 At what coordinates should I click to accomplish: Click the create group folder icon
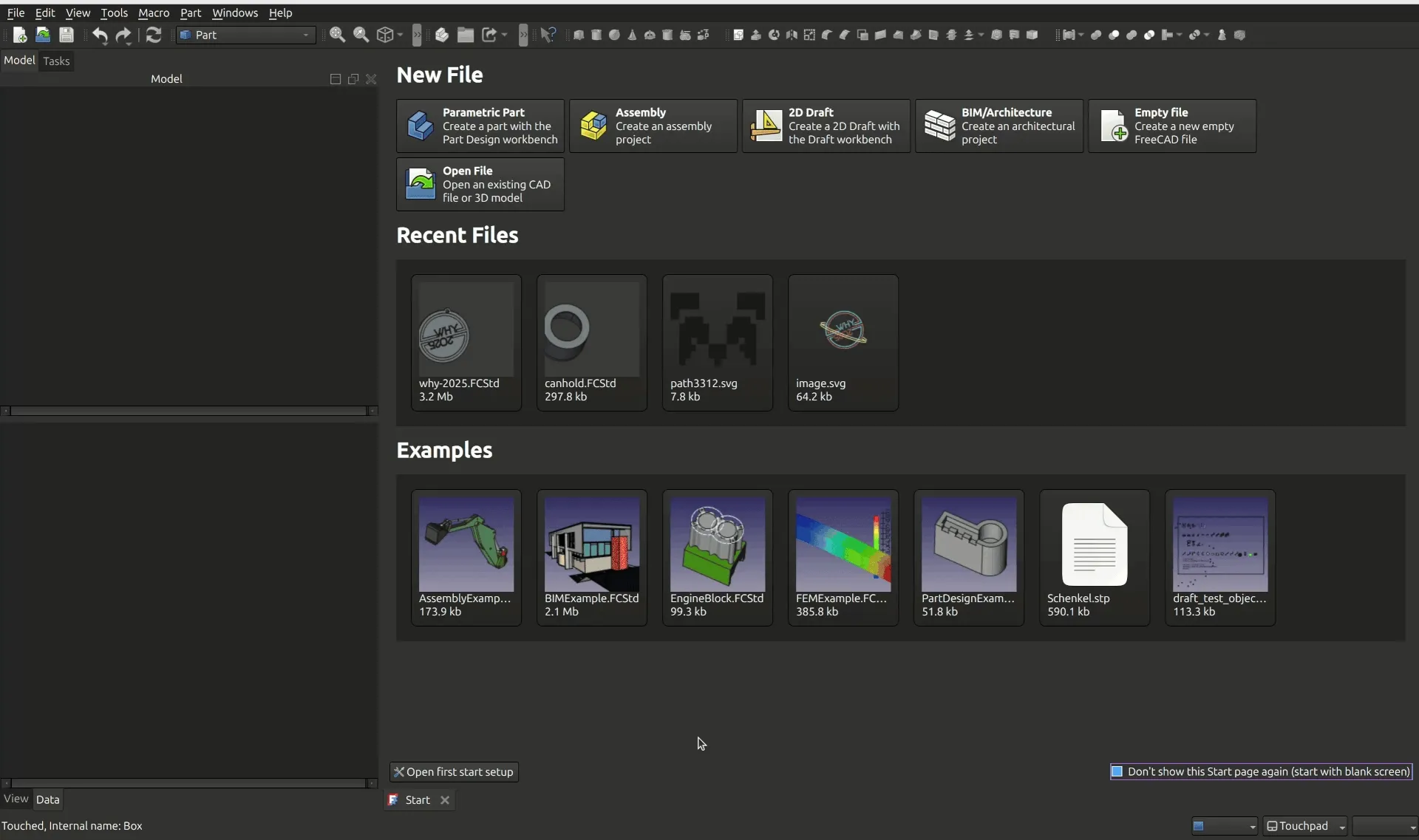pyautogui.click(x=466, y=35)
